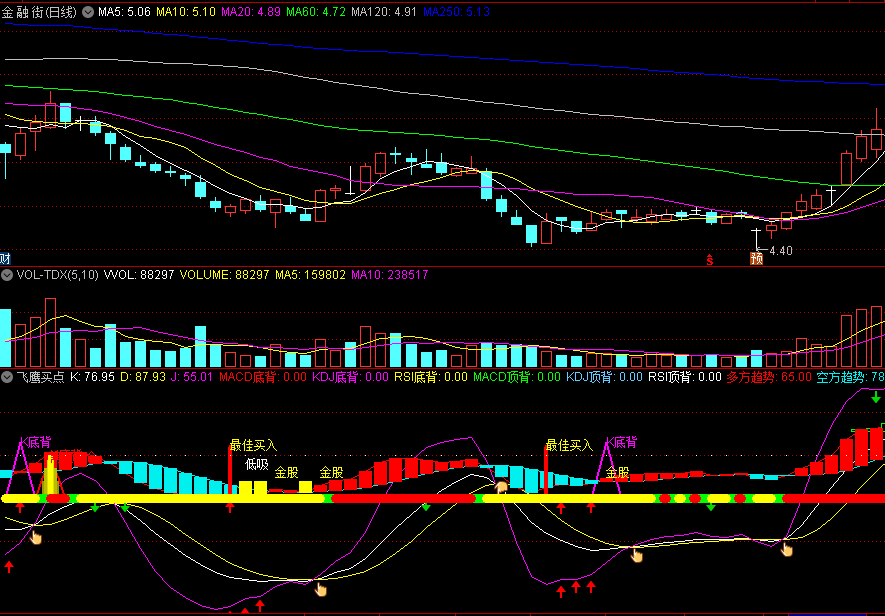
Task: Select the MA120: 4.91 label
Action: tap(384, 12)
